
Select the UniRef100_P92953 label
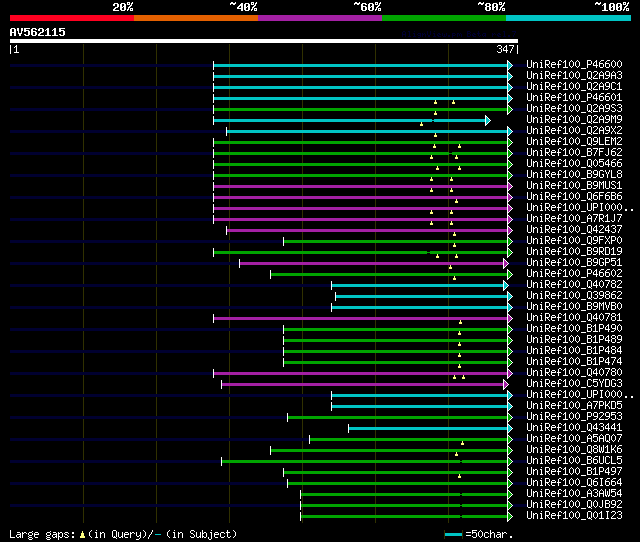[x=574, y=417]
